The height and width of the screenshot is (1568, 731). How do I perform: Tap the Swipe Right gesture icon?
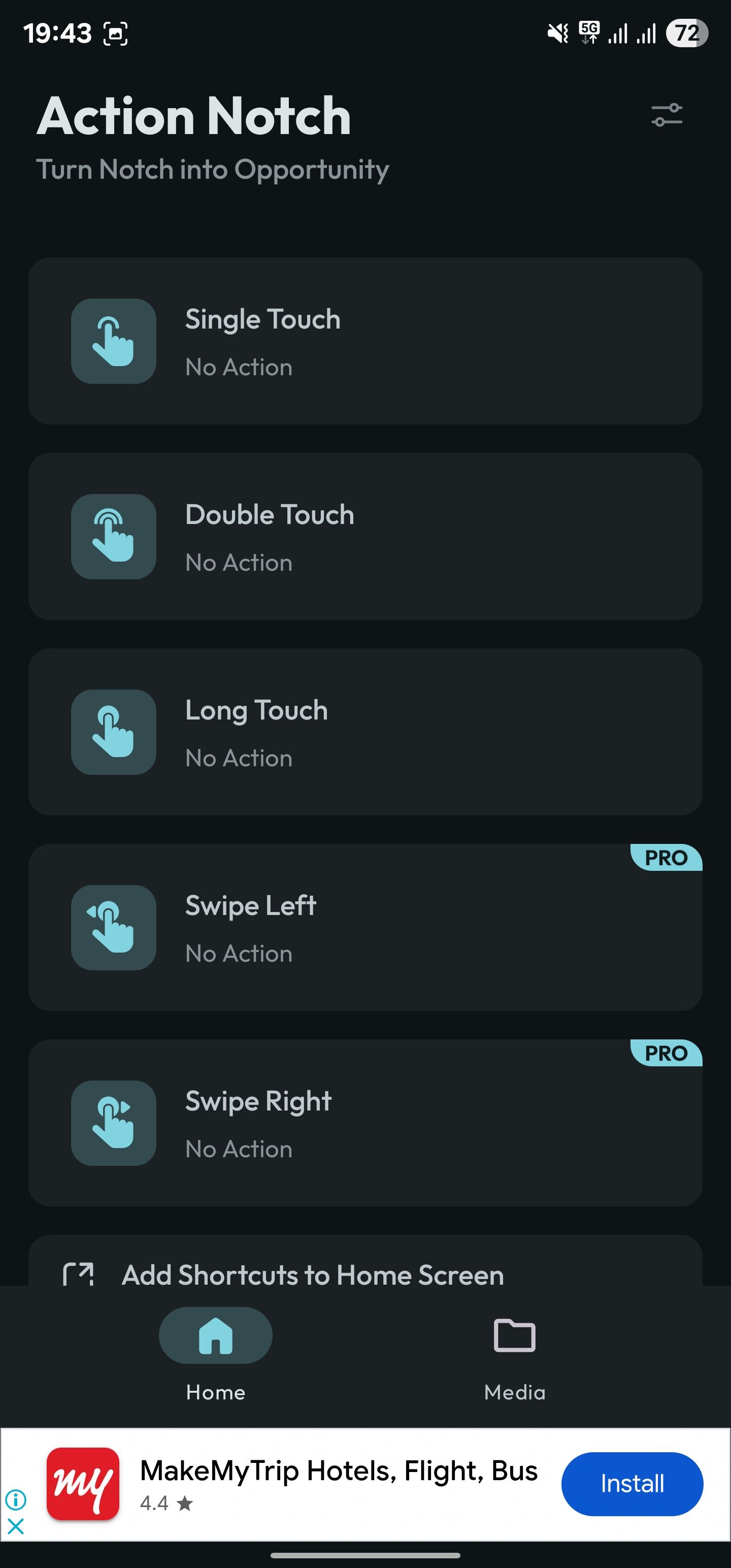pyautogui.click(x=113, y=1123)
